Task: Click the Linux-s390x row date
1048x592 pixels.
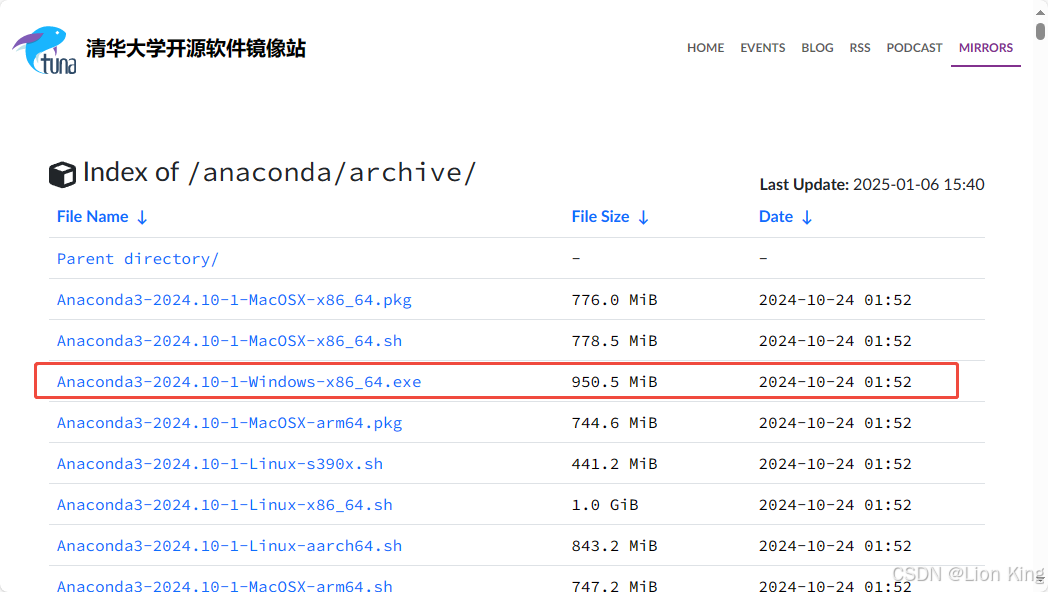Action: click(835, 464)
